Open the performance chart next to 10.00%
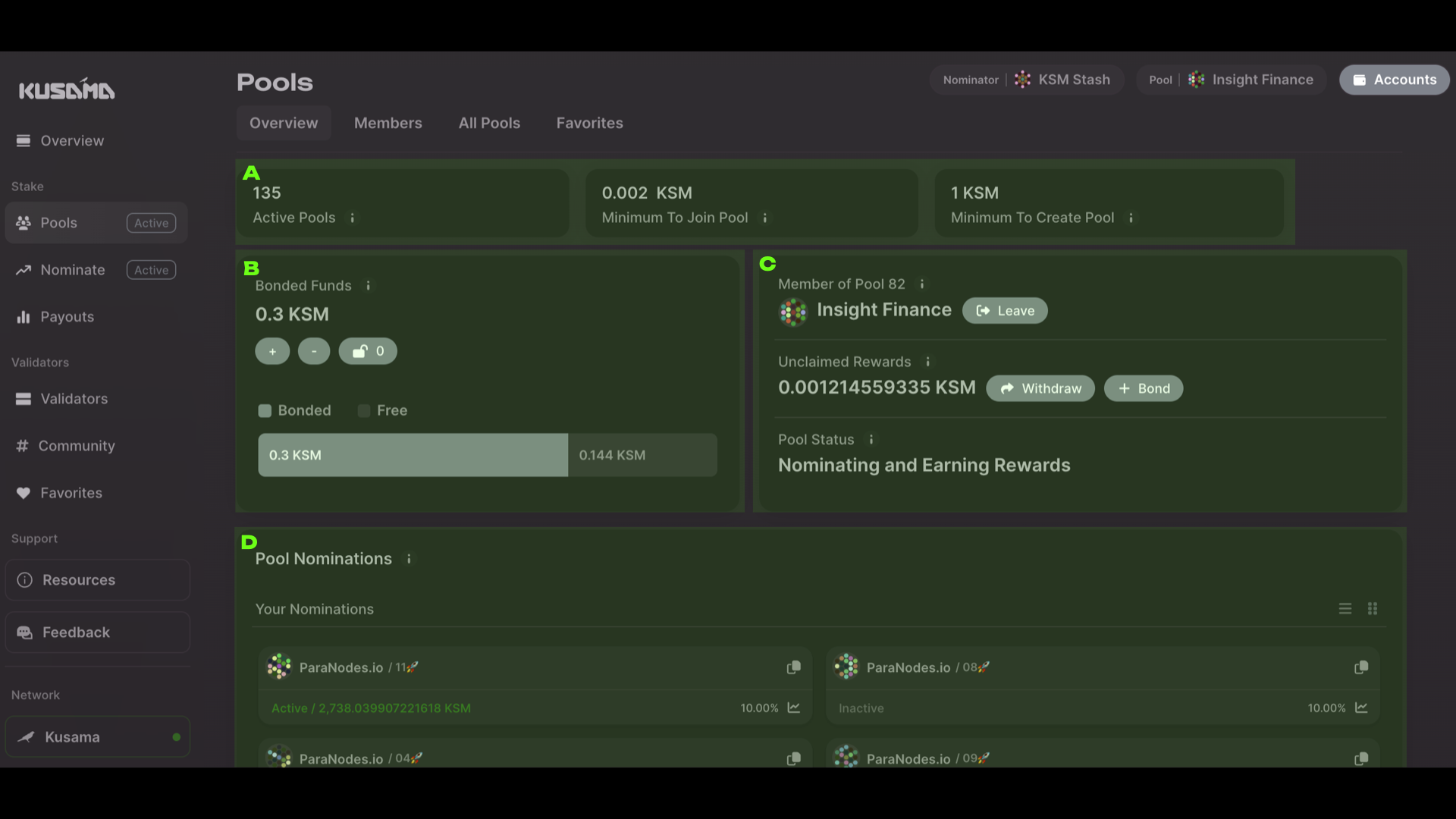This screenshot has height=819, width=1456. point(793,708)
